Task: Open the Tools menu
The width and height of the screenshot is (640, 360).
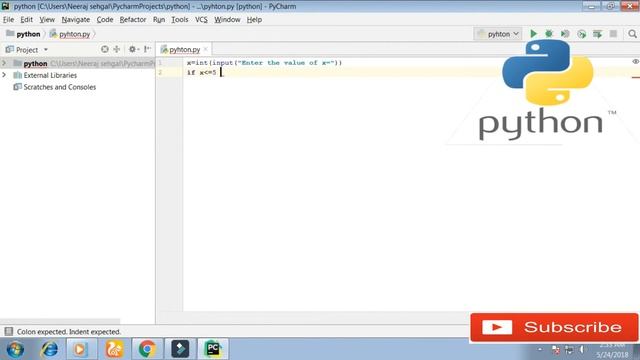Action: 180,20
